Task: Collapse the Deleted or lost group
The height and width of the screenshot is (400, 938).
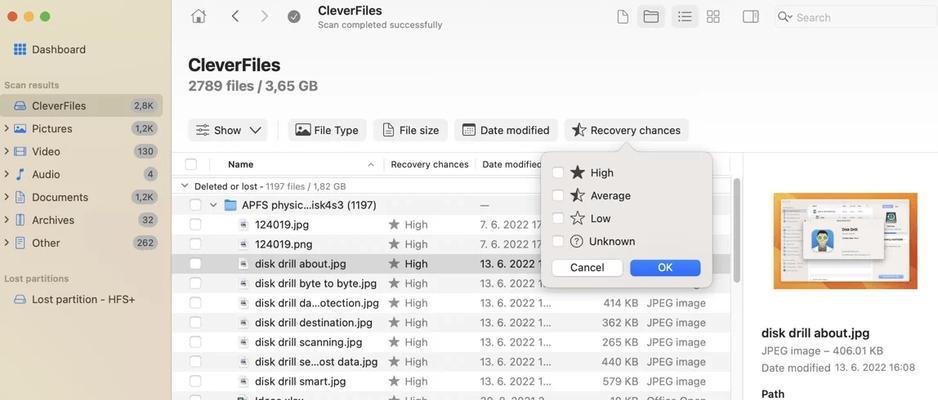Action: [x=184, y=187]
